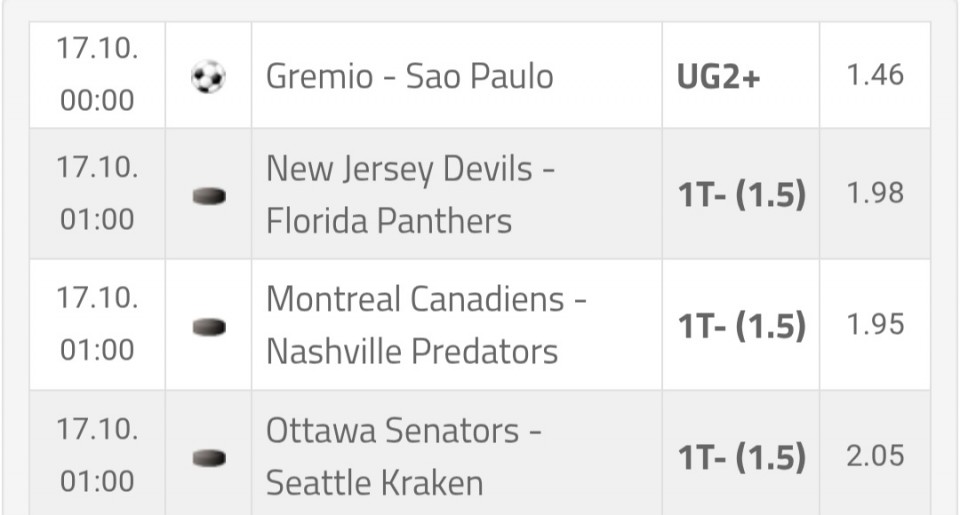Open Ottawa Senators - Seattle Kraken match
Viewport: 960px width, 515px height.
pos(404,457)
